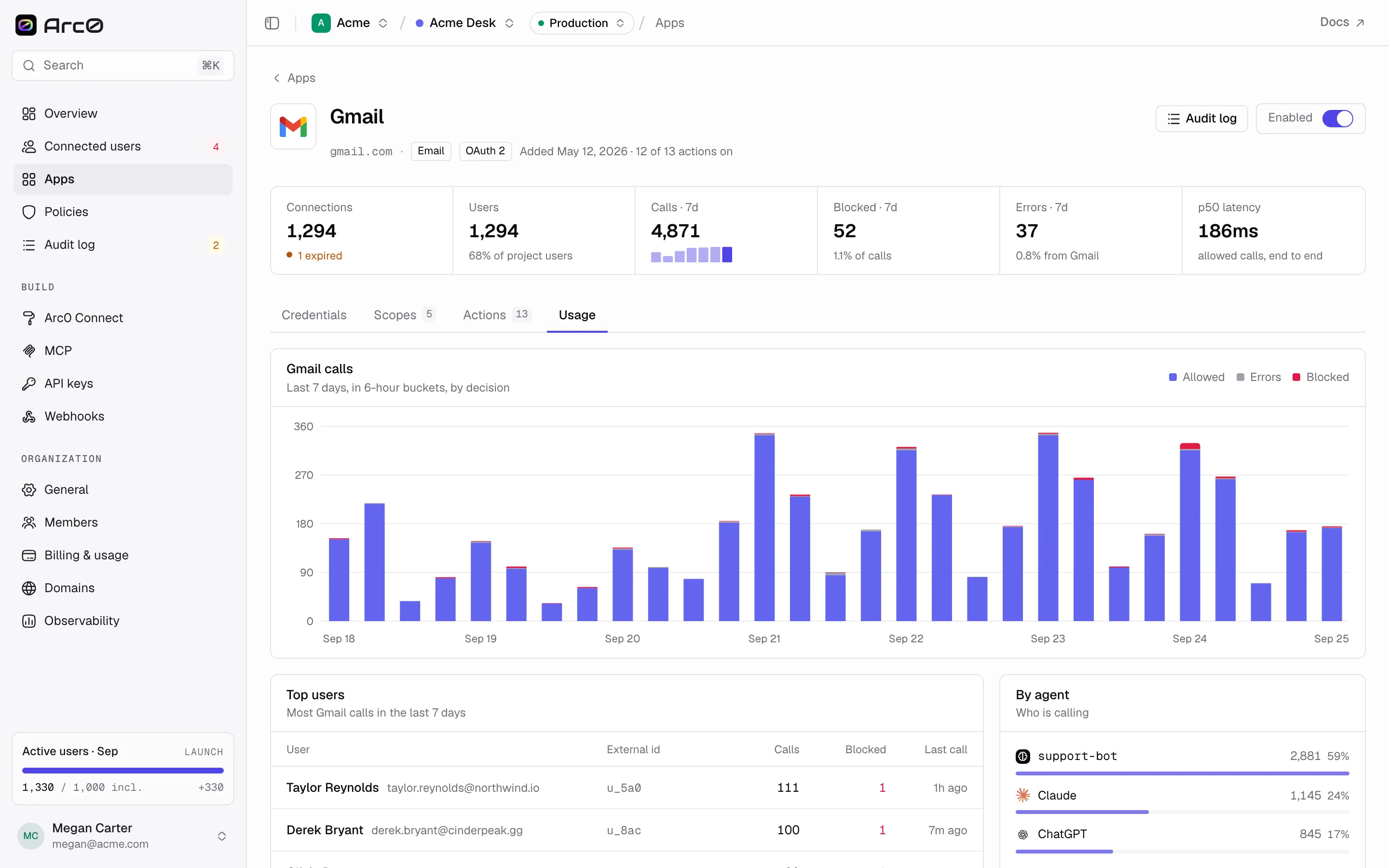
Task: Click the Billing & usage card icon
Action: pos(29,555)
